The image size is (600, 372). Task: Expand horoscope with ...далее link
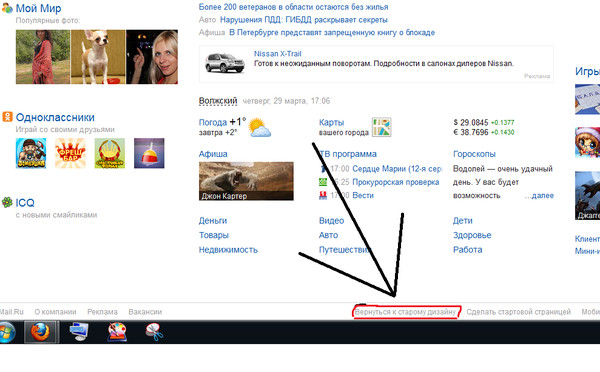(539, 196)
